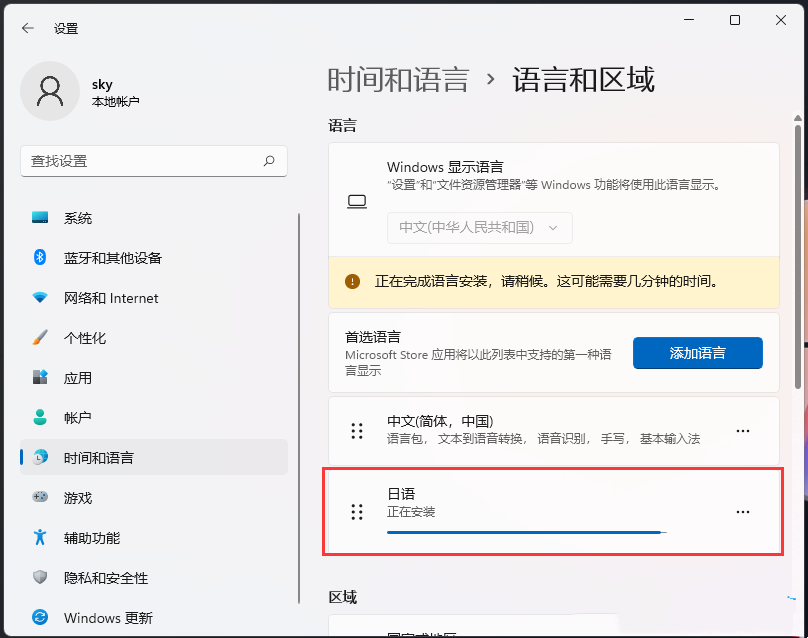Viewport: 808px width, 638px height.
Task: Select the 个性化 paintbrush icon
Action: pos(38,337)
